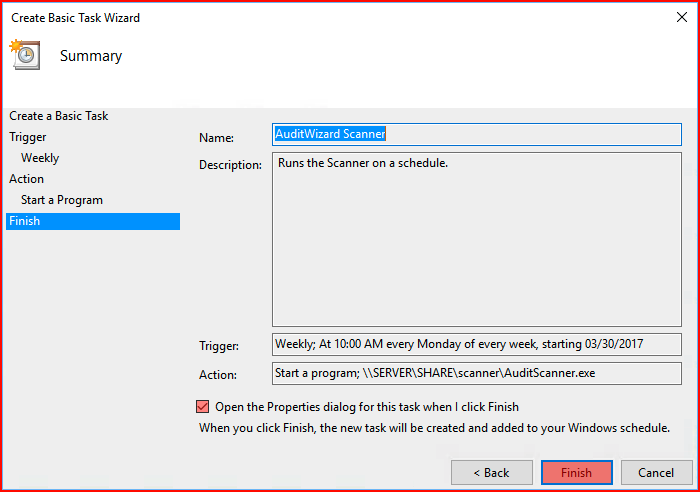The image size is (700, 492).
Task: Toggle the Open Properties dialog checkbox
Action: (202, 406)
